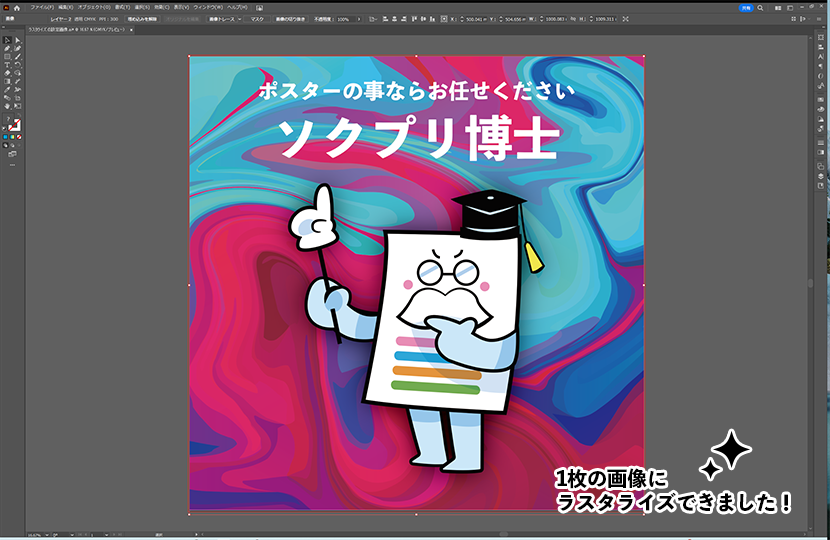Click the Home icon in top bar
The width and height of the screenshot is (830, 540).
tap(16, 8)
